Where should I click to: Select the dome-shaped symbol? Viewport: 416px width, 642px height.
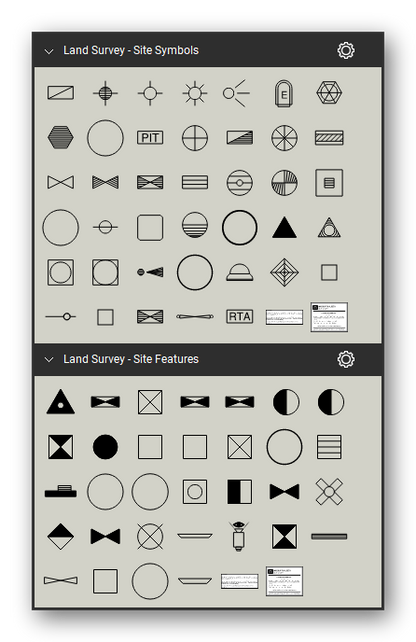pyautogui.click(x=240, y=272)
